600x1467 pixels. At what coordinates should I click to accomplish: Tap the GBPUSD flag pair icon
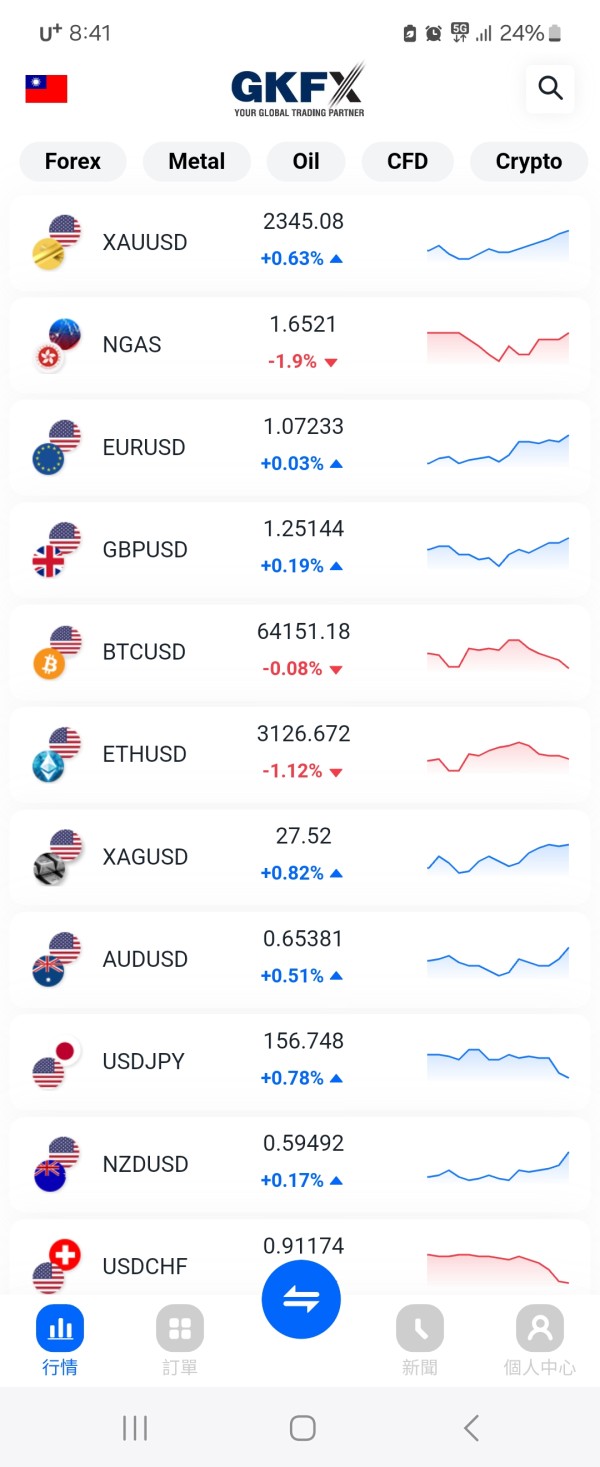56,550
